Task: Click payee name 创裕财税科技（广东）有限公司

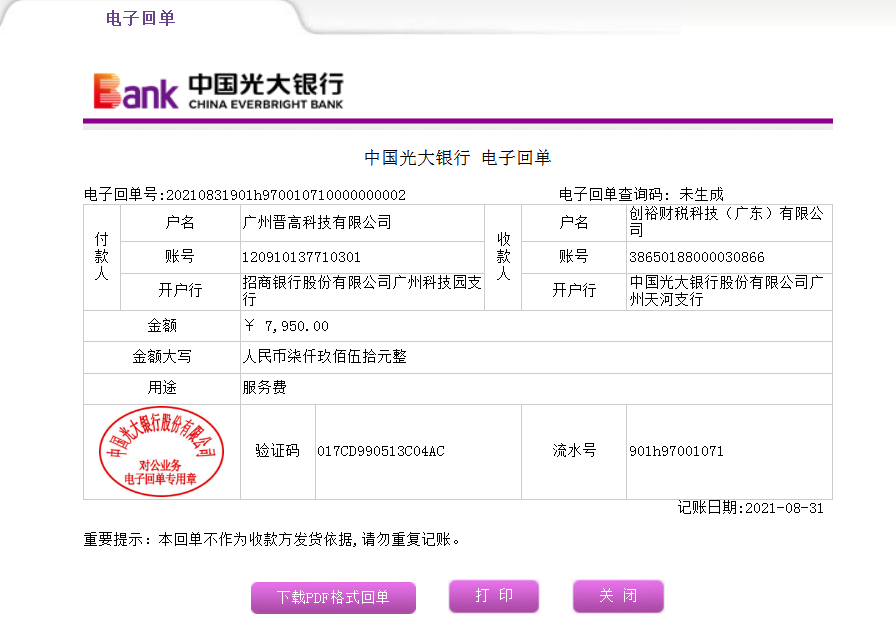Action: click(x=726, y=222)
